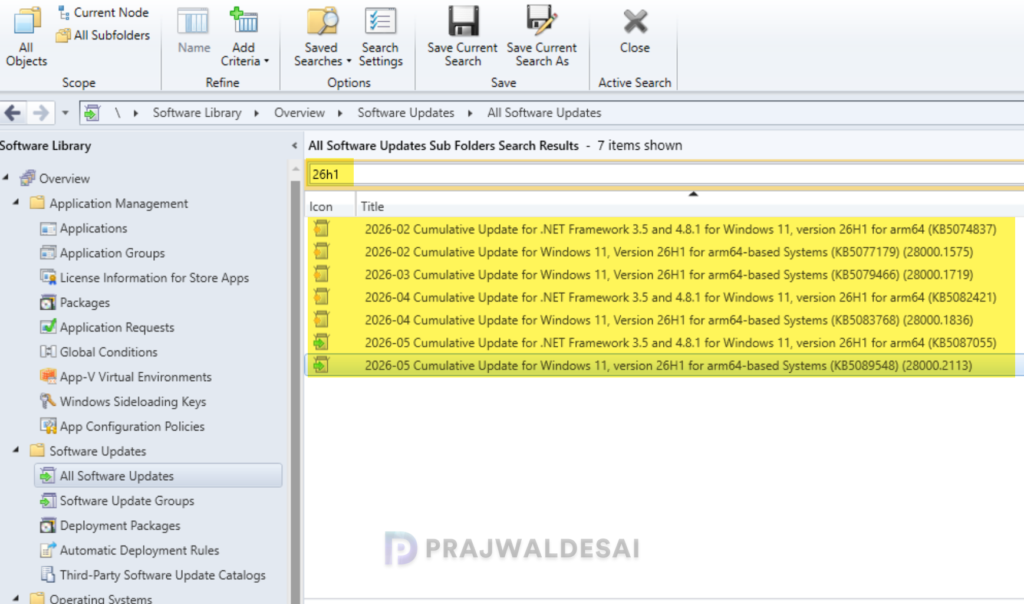This screenshot has width=1024, height=604.
Task: Click Save Current Search As
Action: click(541, 37)
